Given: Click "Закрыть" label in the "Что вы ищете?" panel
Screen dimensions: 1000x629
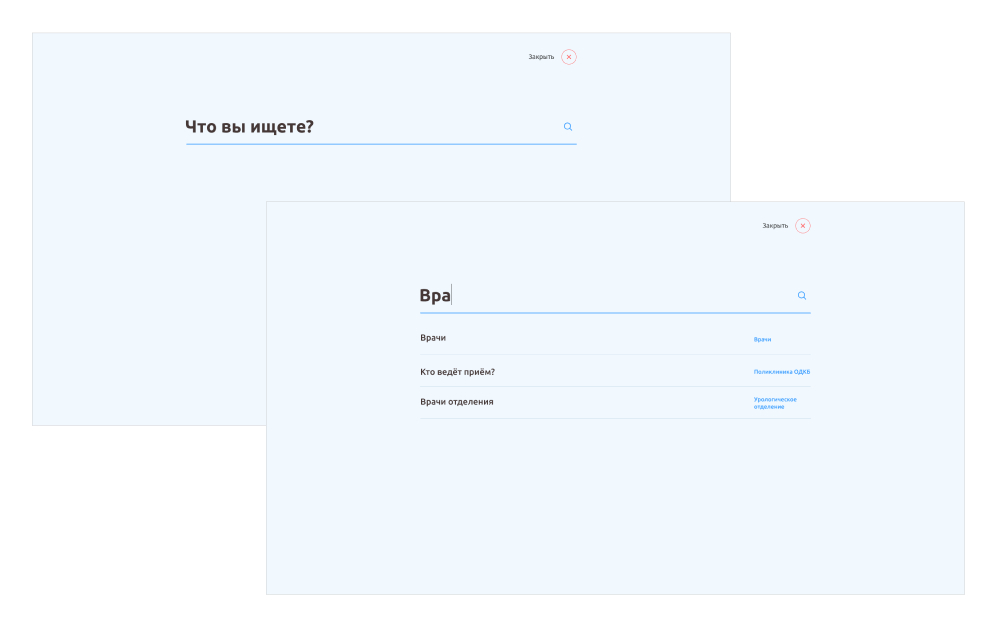Looking at the screenshot, I should click(541, 57).
